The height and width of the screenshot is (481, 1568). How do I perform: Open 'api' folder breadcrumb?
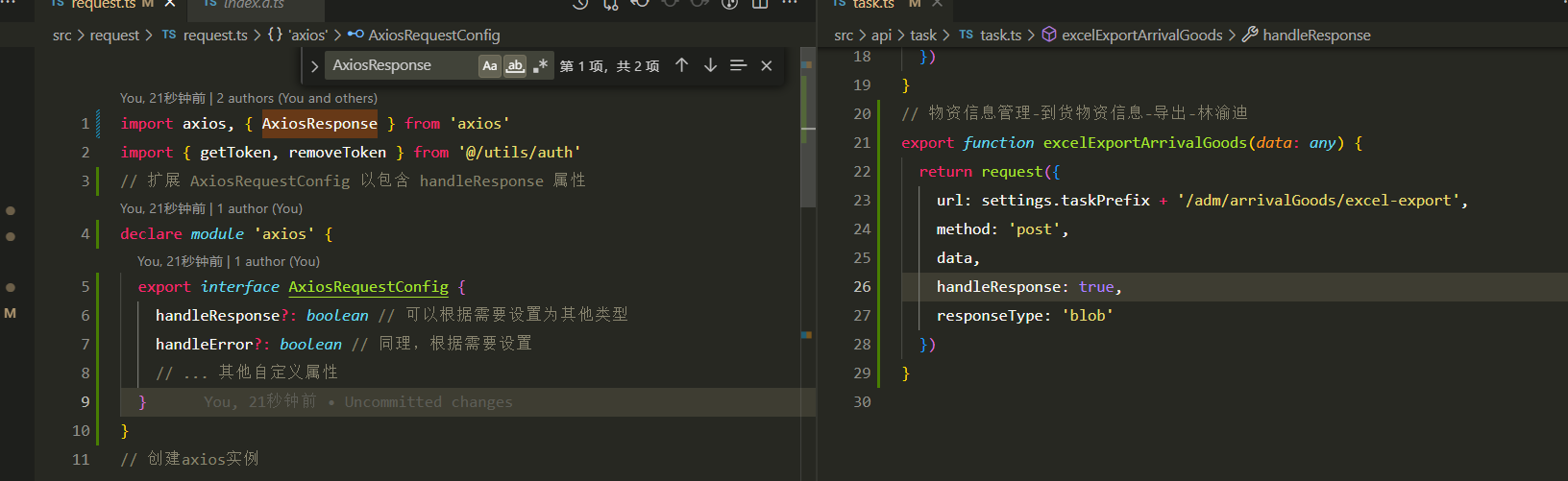[x=881, y=36]
